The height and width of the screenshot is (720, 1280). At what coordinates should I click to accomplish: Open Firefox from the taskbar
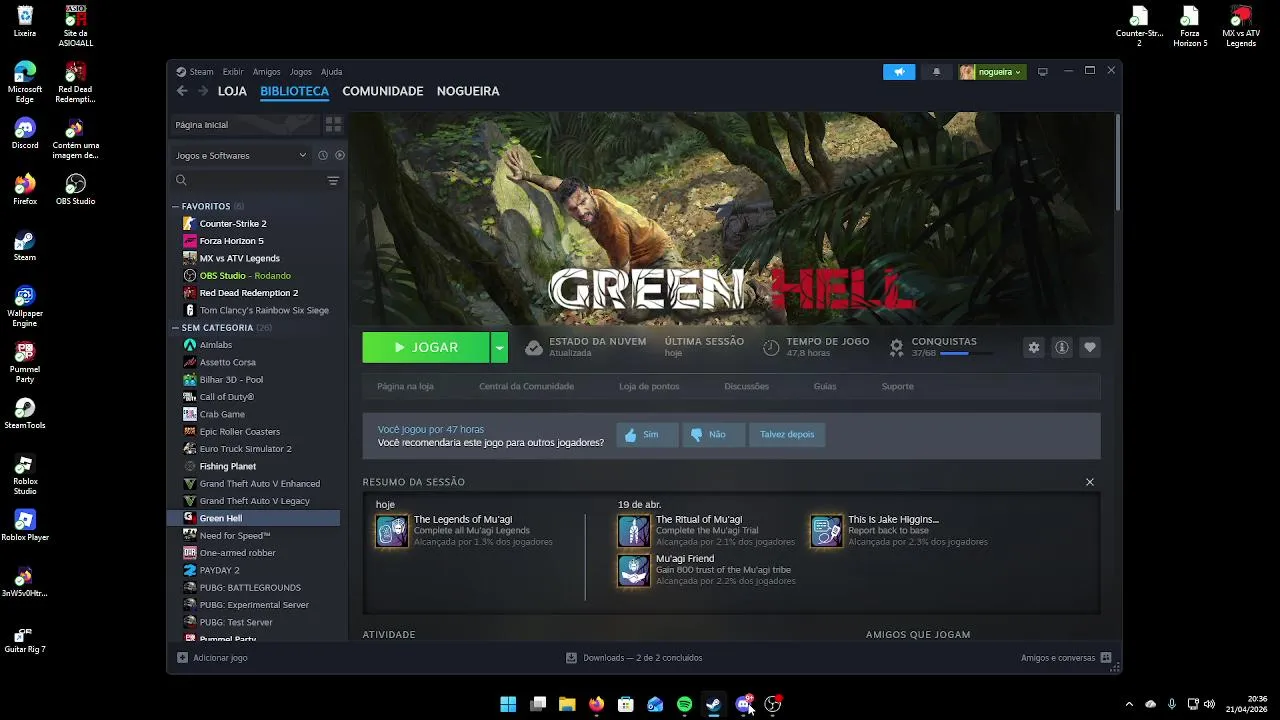pos(596,704)
